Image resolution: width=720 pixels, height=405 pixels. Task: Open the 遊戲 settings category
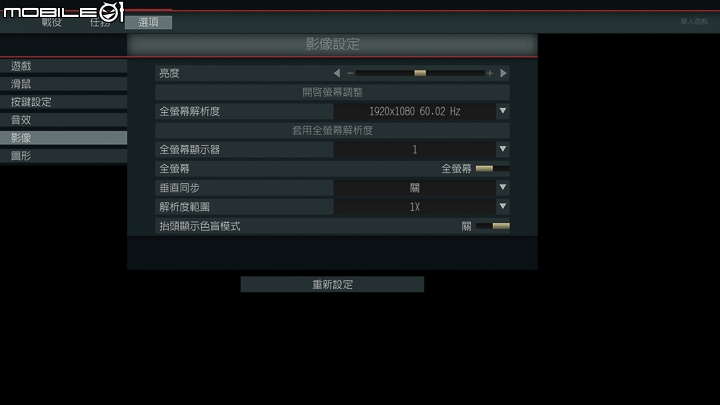(x=63, y=66)
